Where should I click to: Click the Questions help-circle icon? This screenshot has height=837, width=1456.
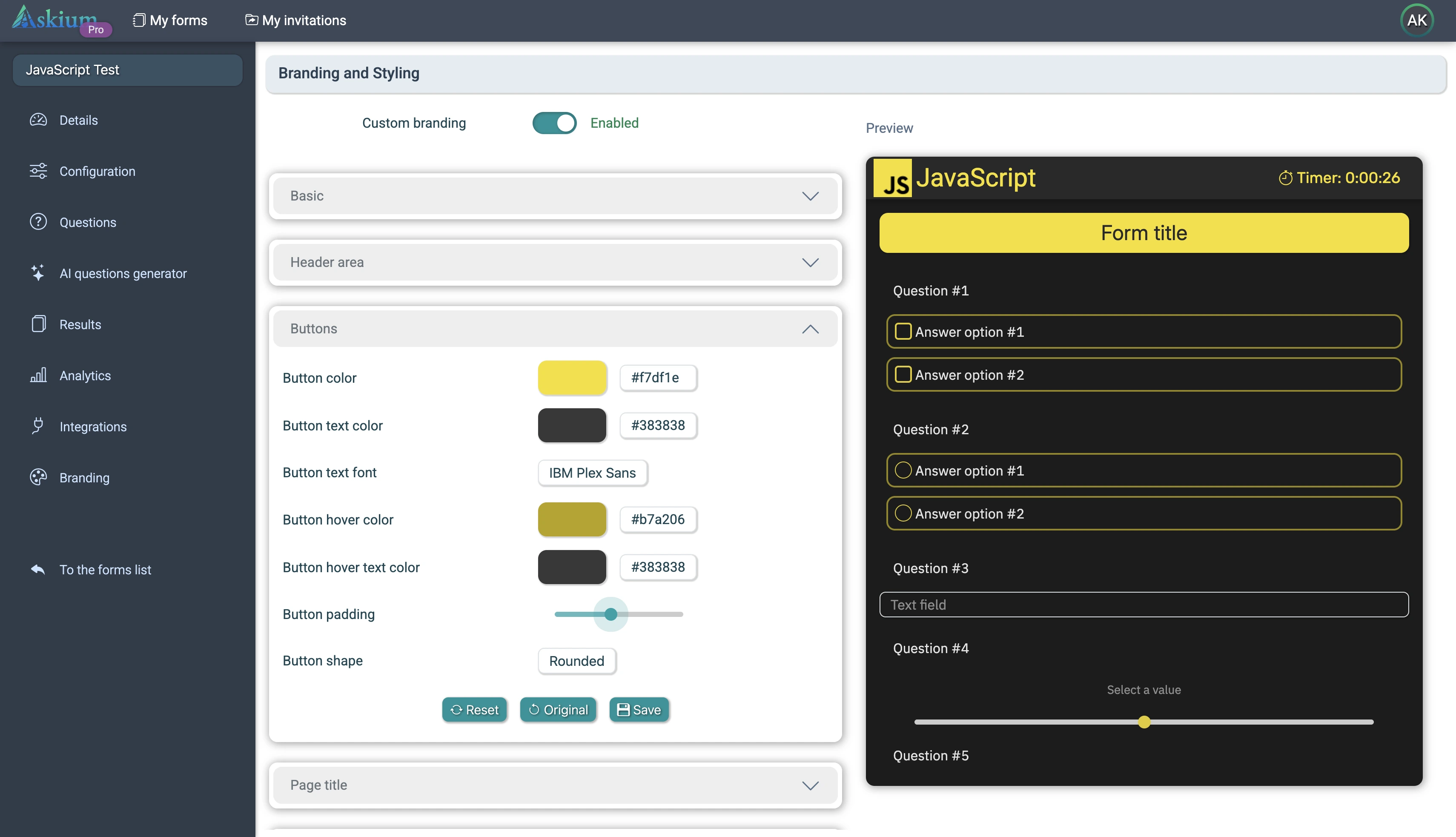pyautogui.click(x=38, y=222)
